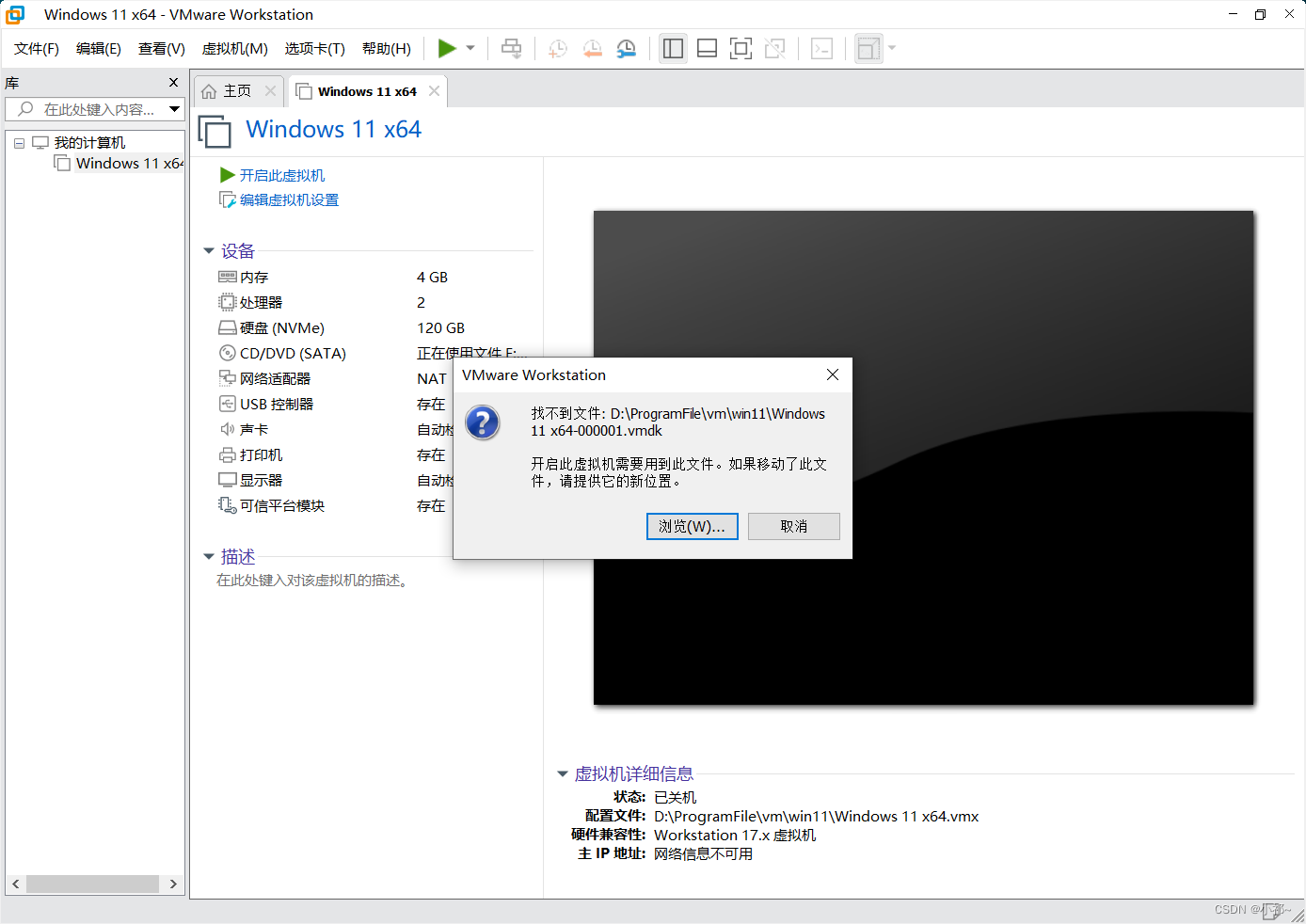Click the send Ctrl+Alt+Del toolbar icon
Viewport: 1306px width, 924px height.
(511, 48)
